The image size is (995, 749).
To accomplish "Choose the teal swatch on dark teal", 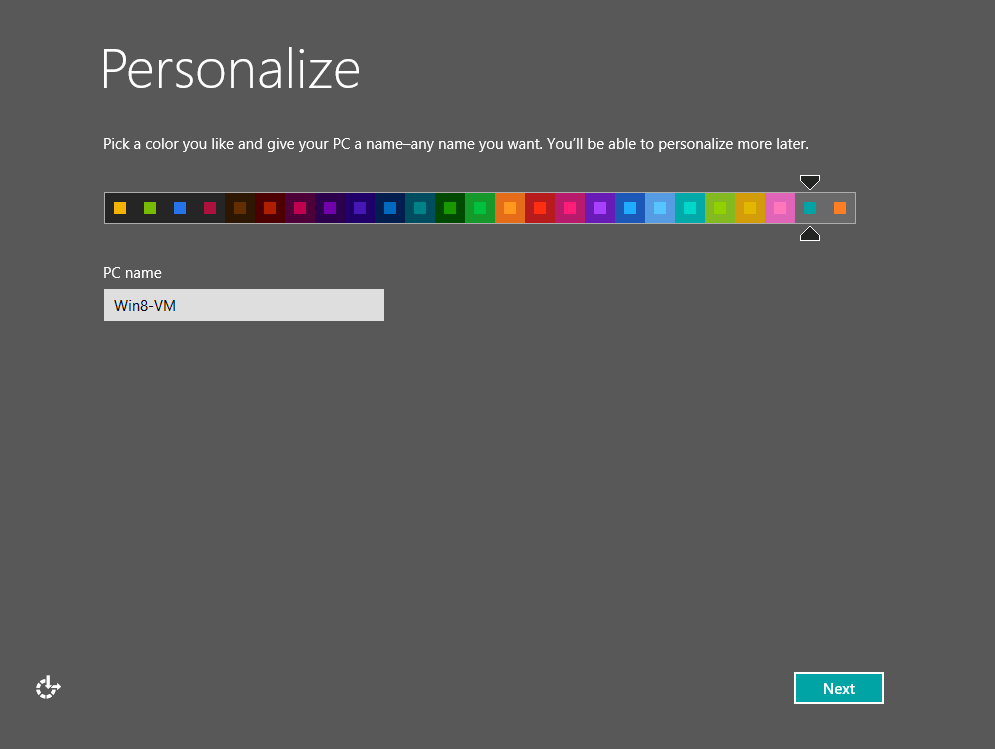I will 420,208.
